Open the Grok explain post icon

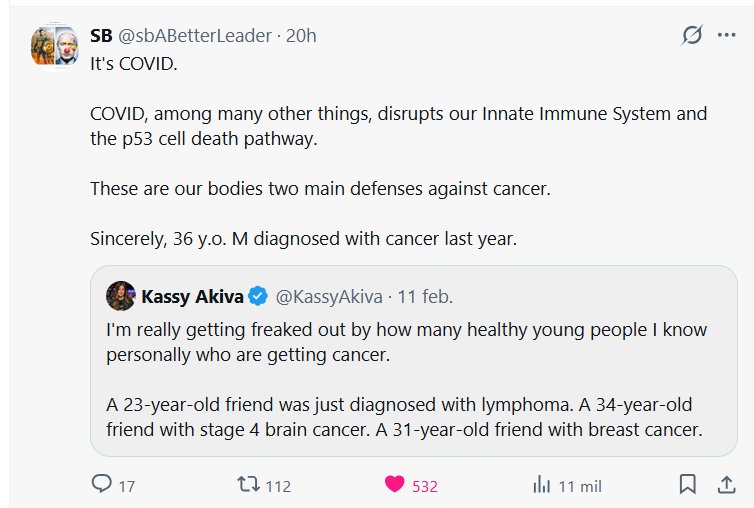tap(691, 35)
